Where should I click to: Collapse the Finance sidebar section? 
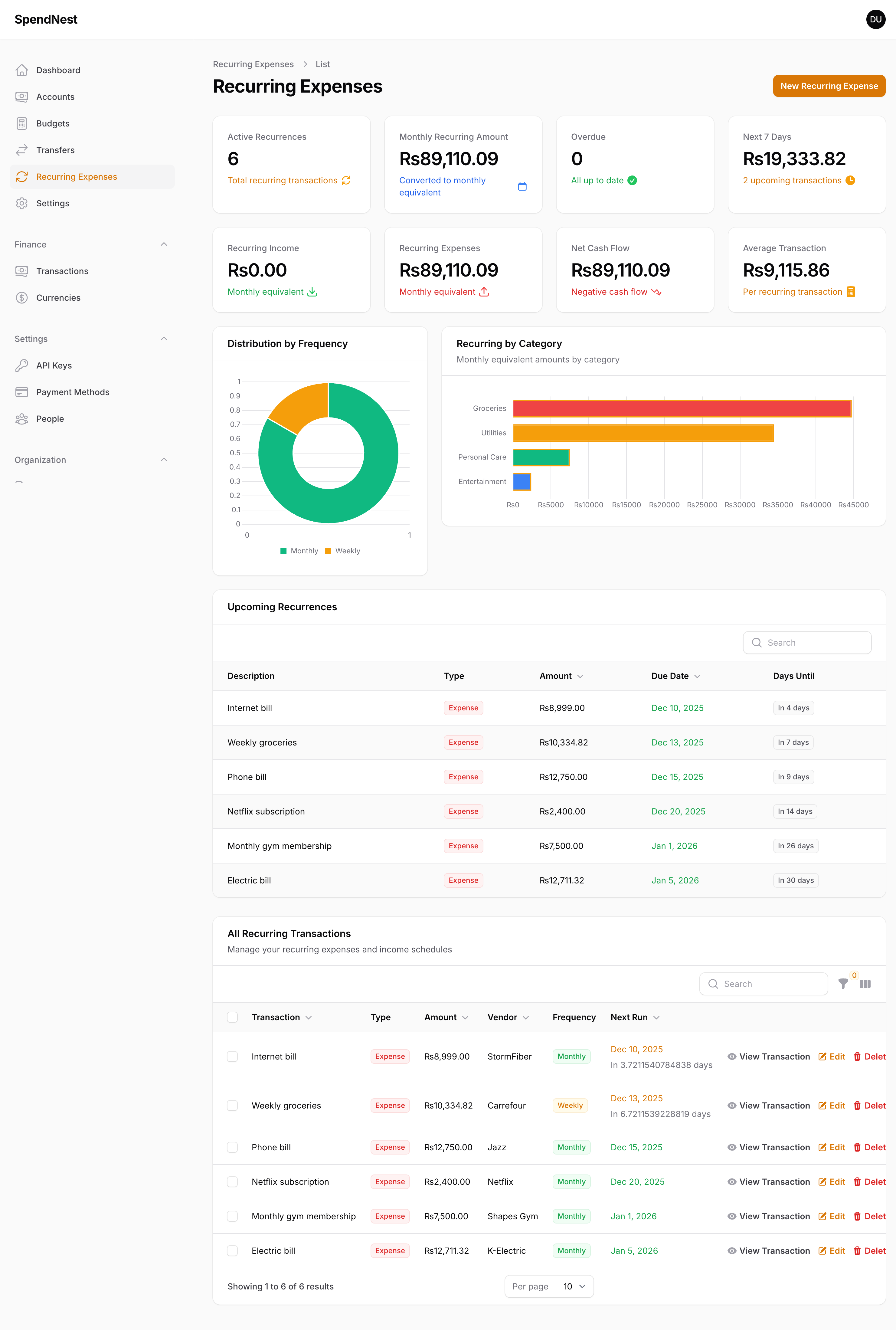[164, 245]
